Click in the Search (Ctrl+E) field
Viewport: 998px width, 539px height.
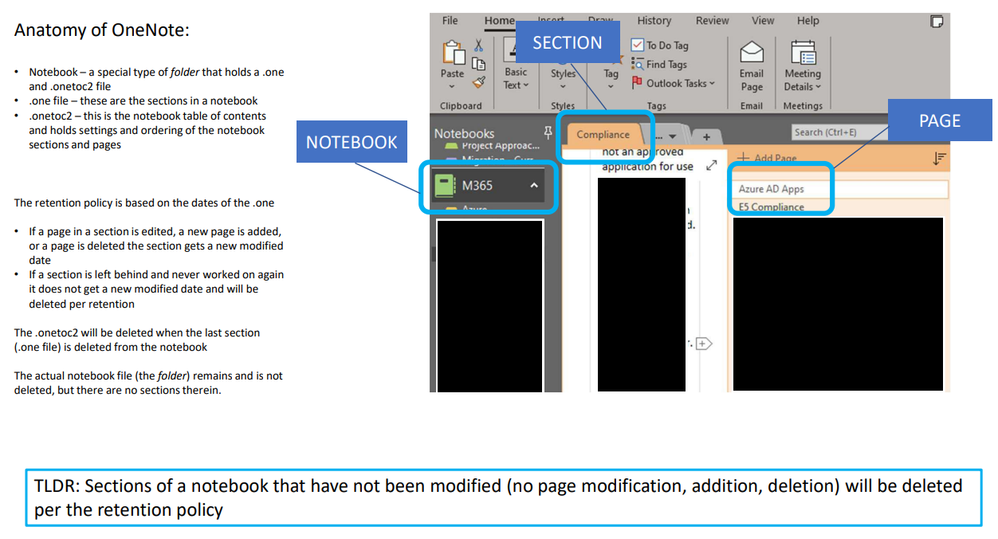click(840, 132)
